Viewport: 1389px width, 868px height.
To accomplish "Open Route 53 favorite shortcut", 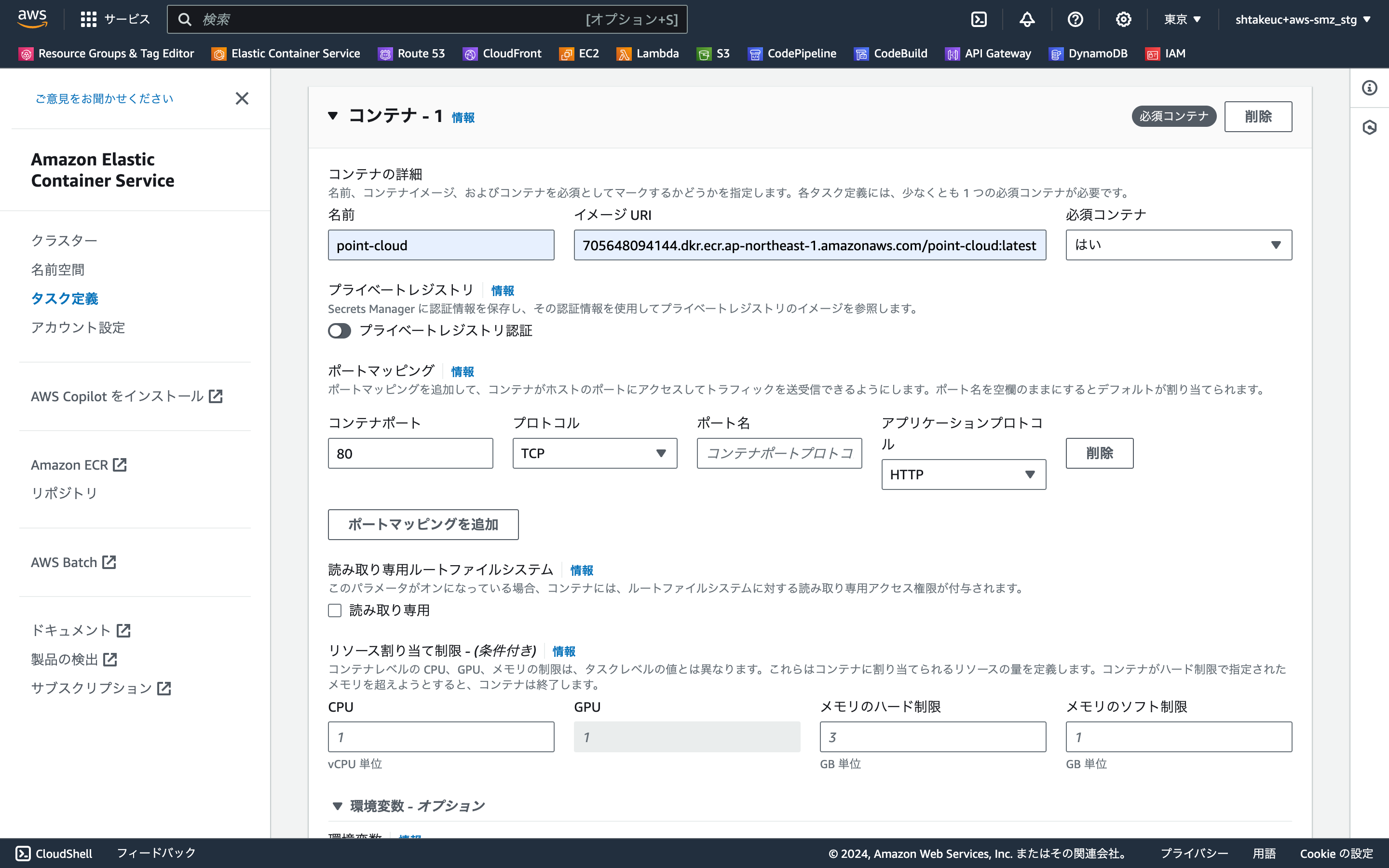I will (411, 54).
